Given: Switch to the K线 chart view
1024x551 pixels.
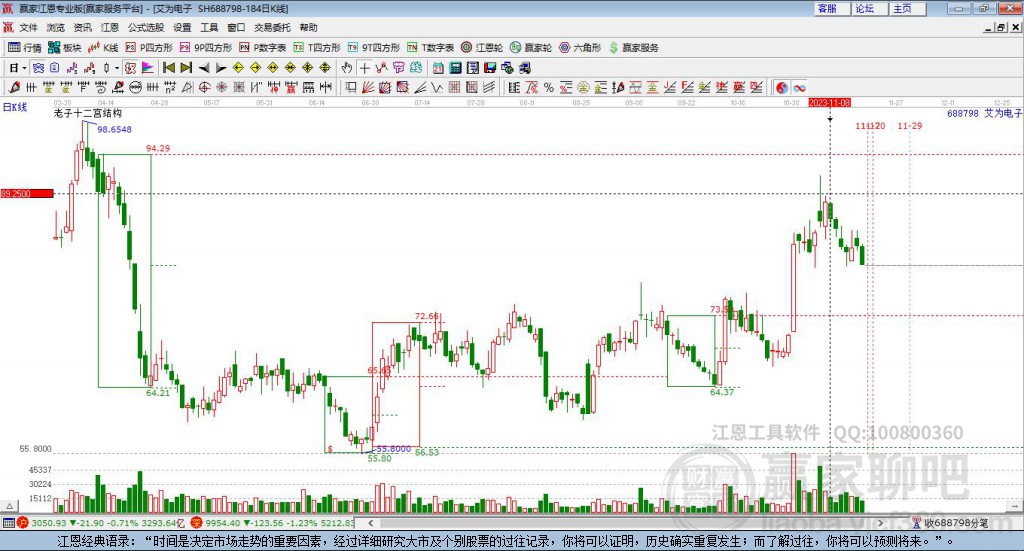Looking at the screenshot, I should coord(103,48).
